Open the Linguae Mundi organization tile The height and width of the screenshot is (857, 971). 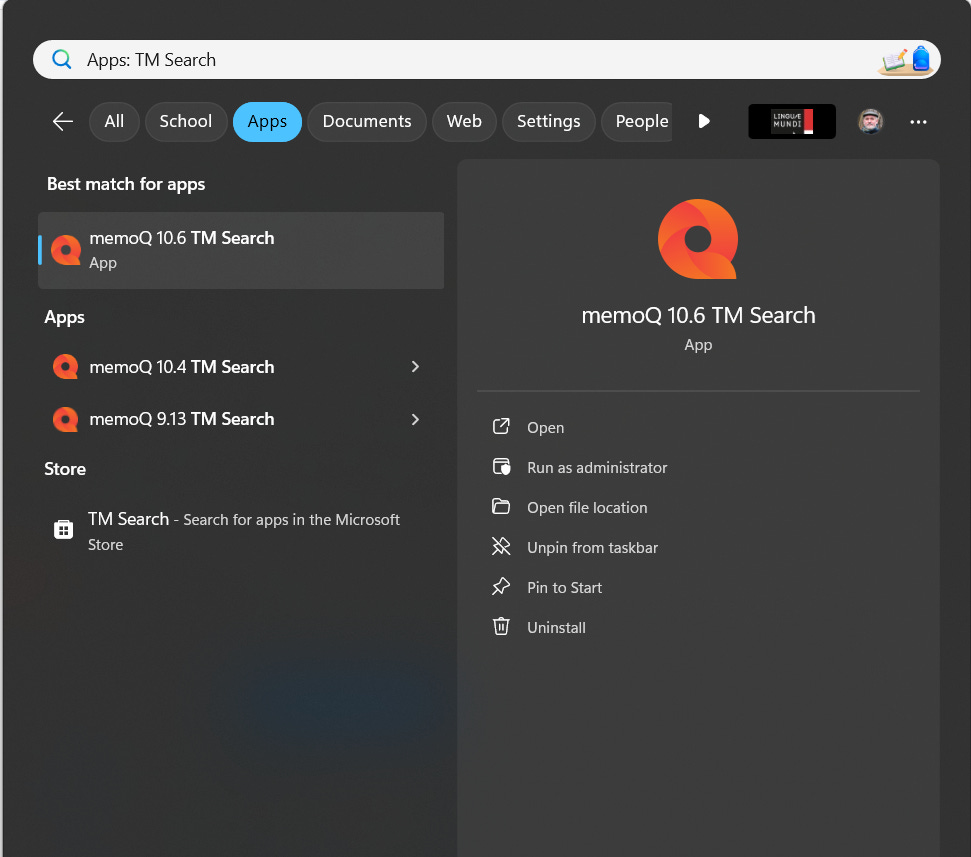click(792, 121)
